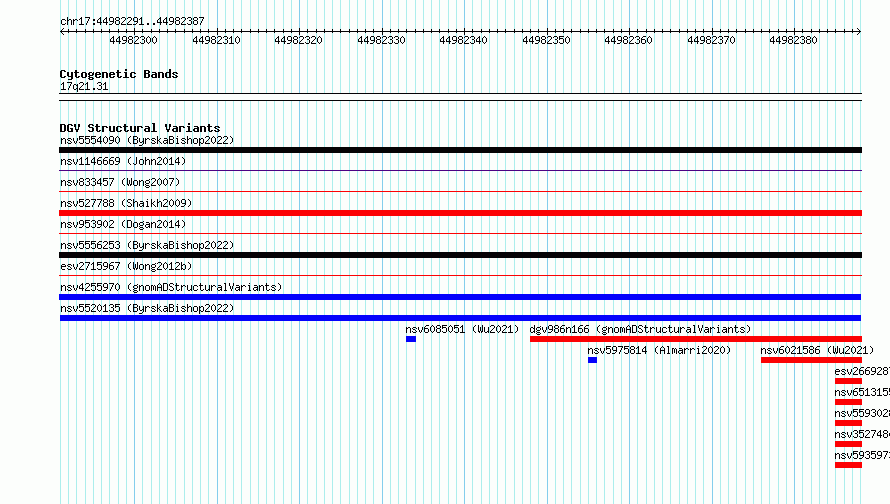Screen dimensions: 890x504
Task: Click the red bar under nsv6021586
Action: tap(811, 360)
